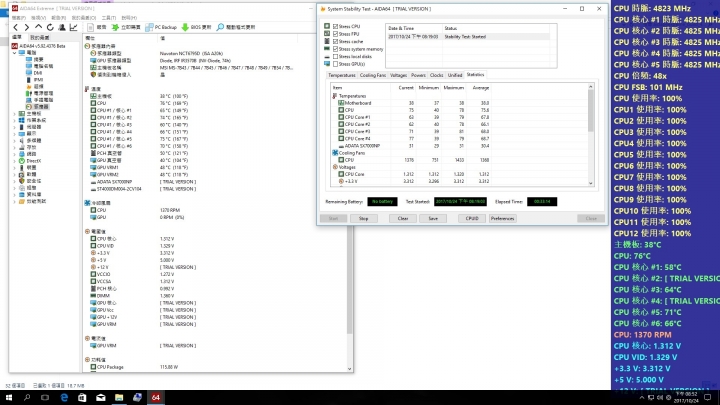Click the green Buy Now (立即購買) toolbar item
Image resolution: width=720 pixels, height=405 pixels.
126,28
